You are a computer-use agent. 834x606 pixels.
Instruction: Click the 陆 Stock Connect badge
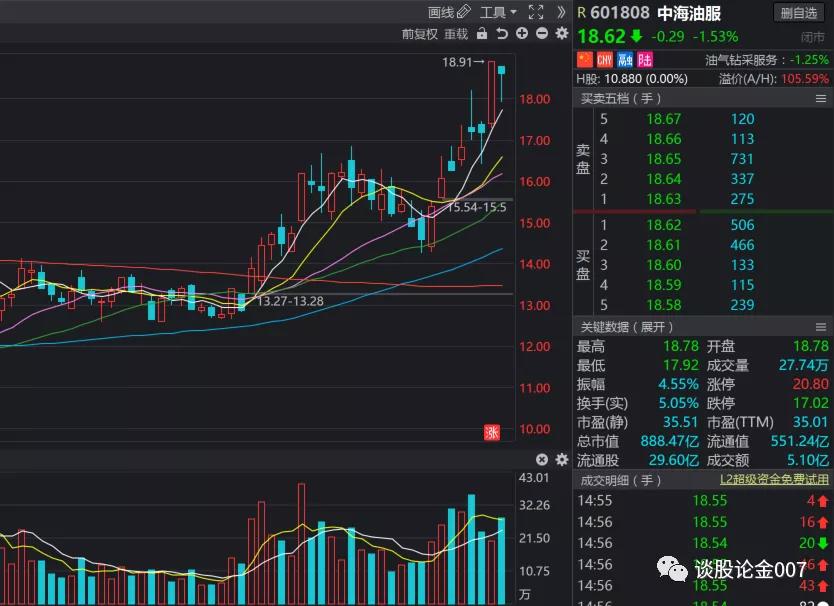coord(645,59)
